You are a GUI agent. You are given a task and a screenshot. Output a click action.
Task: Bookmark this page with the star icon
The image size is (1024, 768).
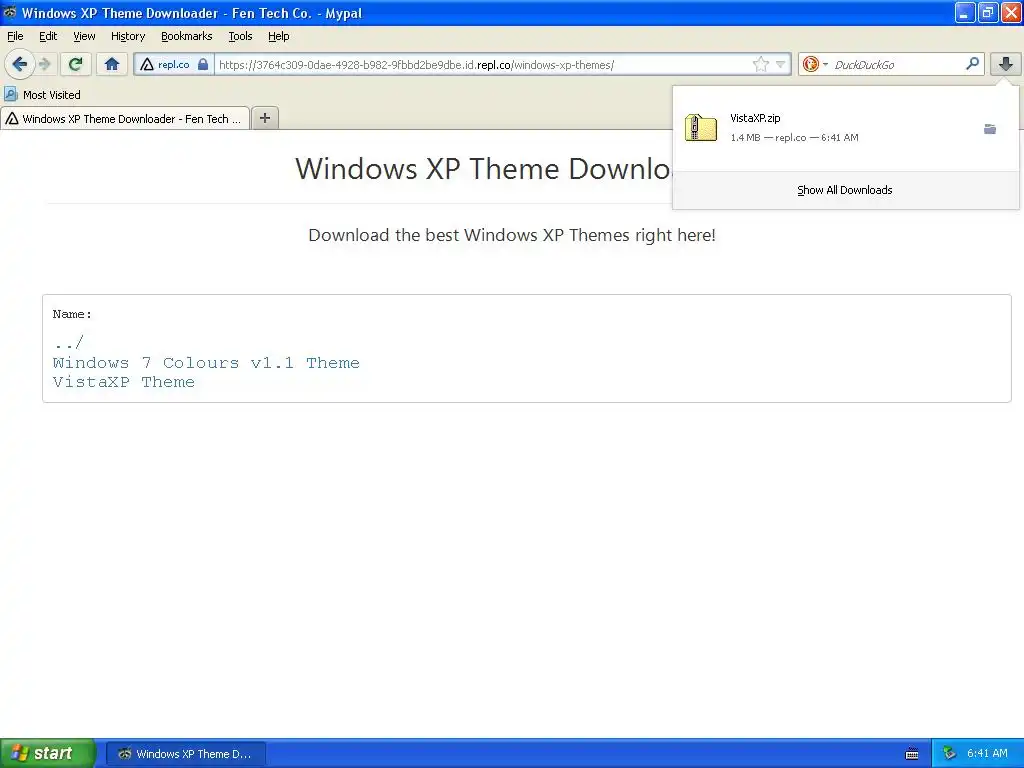click(760, 64)
